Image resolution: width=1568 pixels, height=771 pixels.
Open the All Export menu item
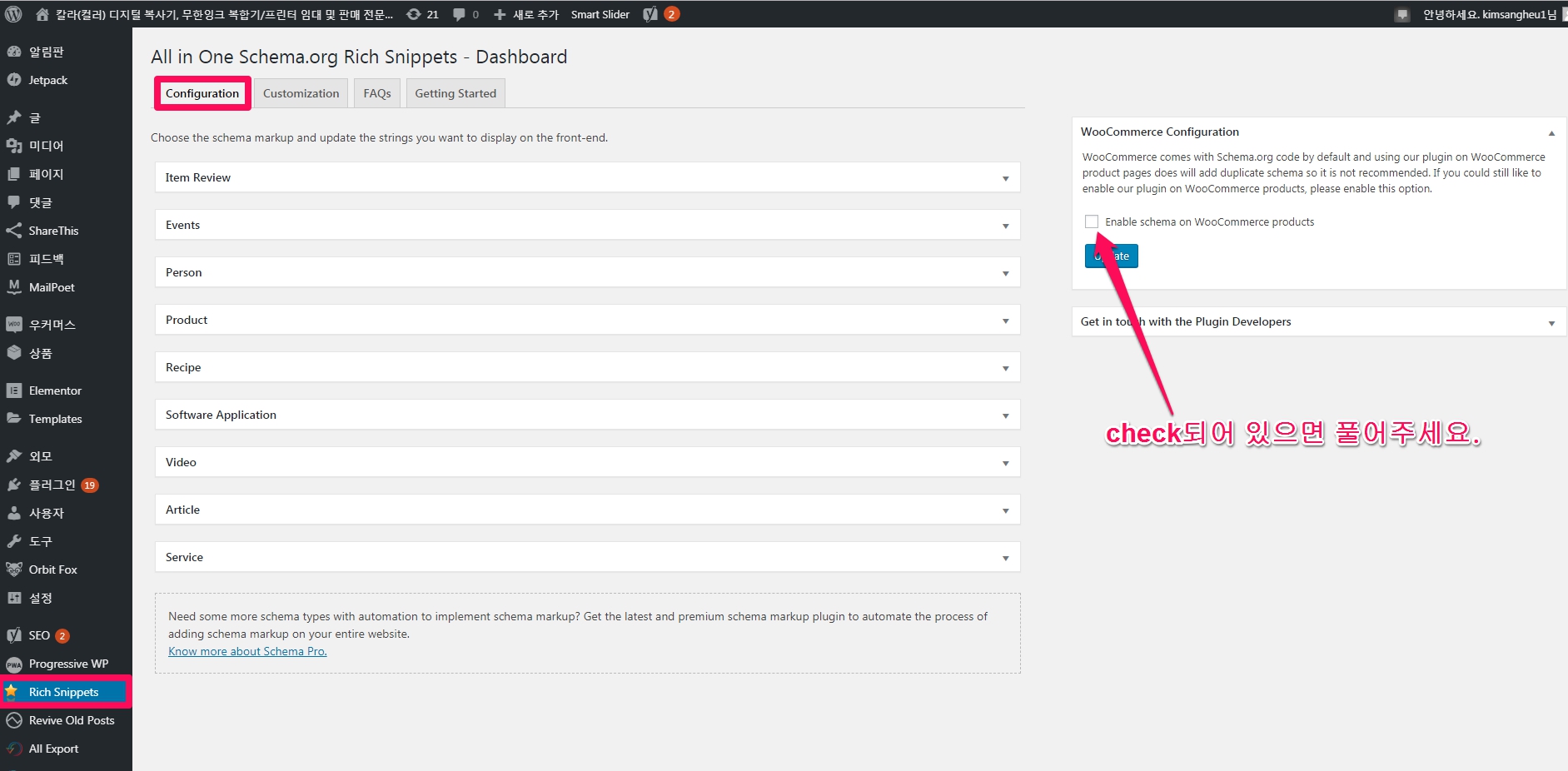pos(53,749)
